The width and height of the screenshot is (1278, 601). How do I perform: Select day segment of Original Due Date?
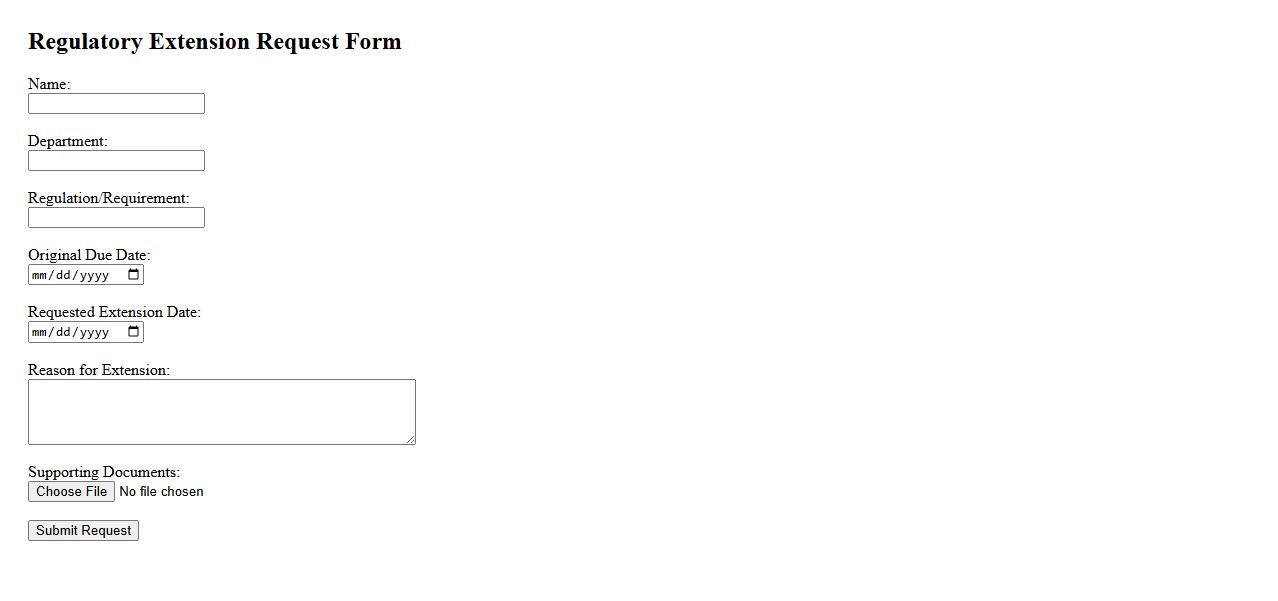(62, 275)
